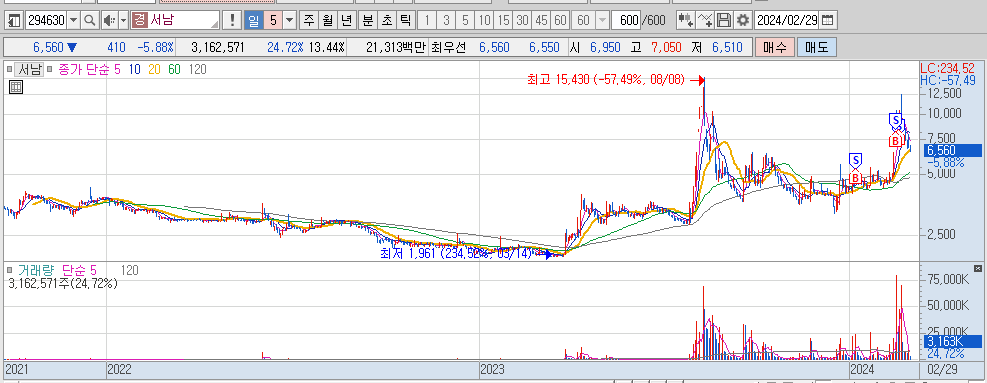This screenshot has height=383, width=987.
Task: Click the period value 5 field
Action: pos(273,20)
